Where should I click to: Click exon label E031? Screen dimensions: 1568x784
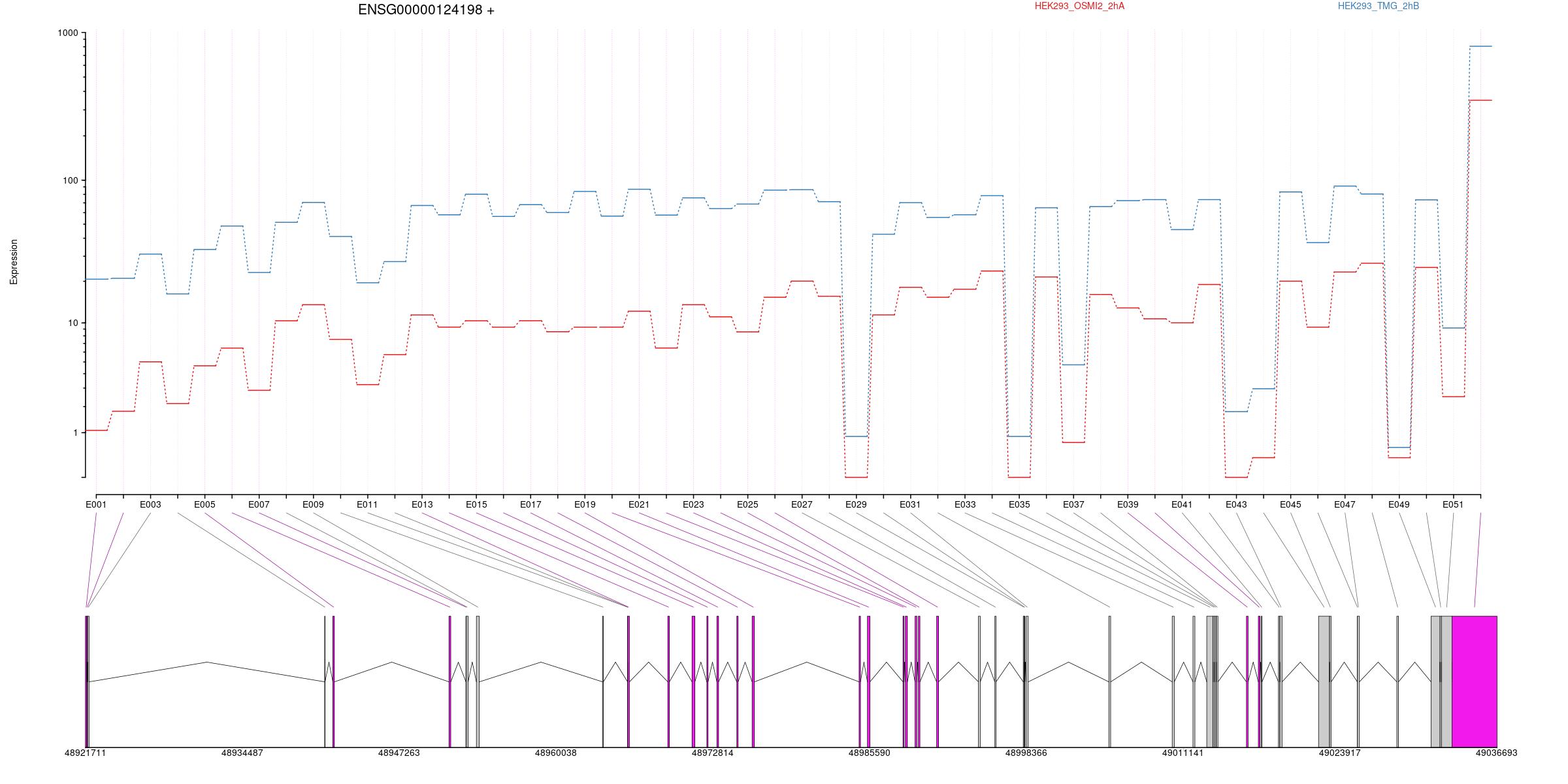910,504
